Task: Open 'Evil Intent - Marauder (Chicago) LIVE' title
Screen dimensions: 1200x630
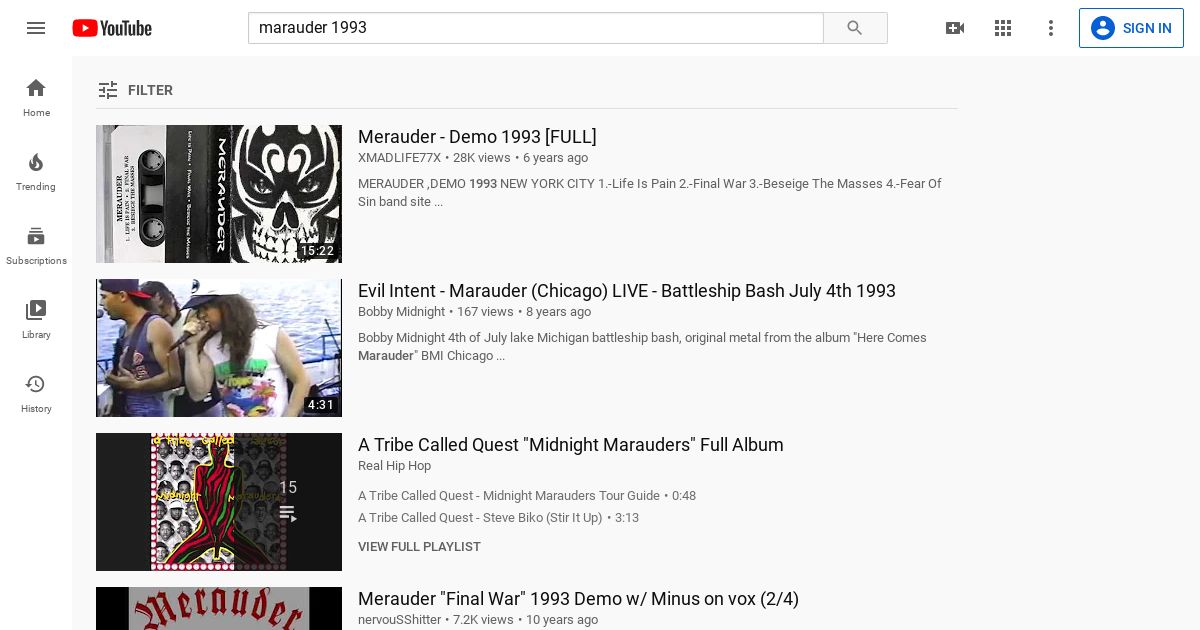Action: (x=627, y=291)
